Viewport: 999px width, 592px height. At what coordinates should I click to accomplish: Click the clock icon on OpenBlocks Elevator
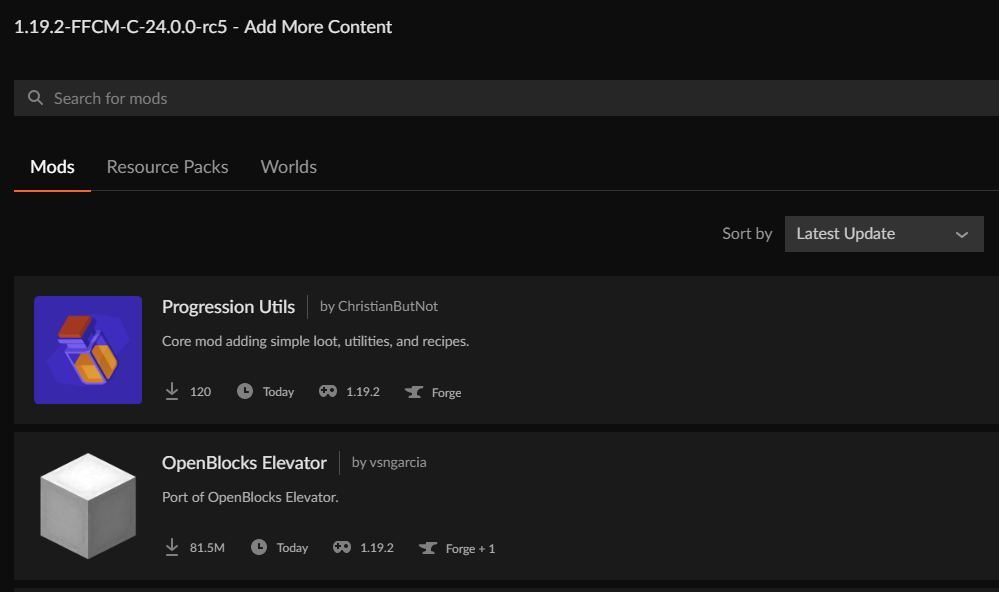tap(259, 547)
